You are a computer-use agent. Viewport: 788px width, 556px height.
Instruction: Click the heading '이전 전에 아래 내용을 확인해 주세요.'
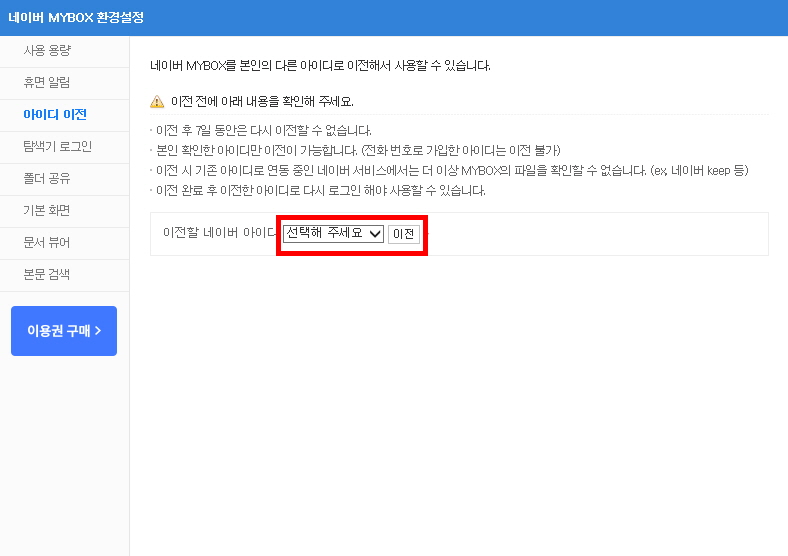pyautogui.click(x=262, y=102)
